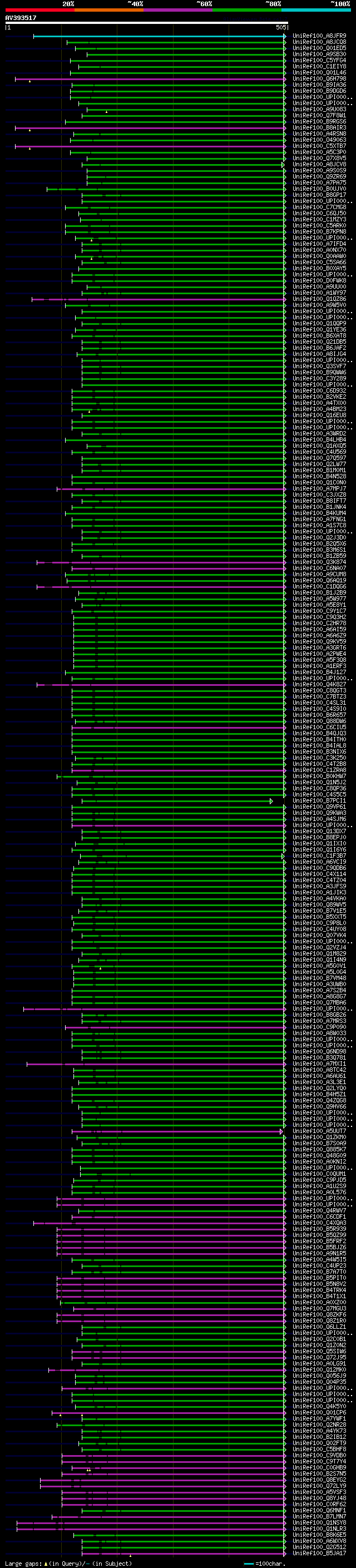Select hit label UniRef100_A4RSN8

319,134
